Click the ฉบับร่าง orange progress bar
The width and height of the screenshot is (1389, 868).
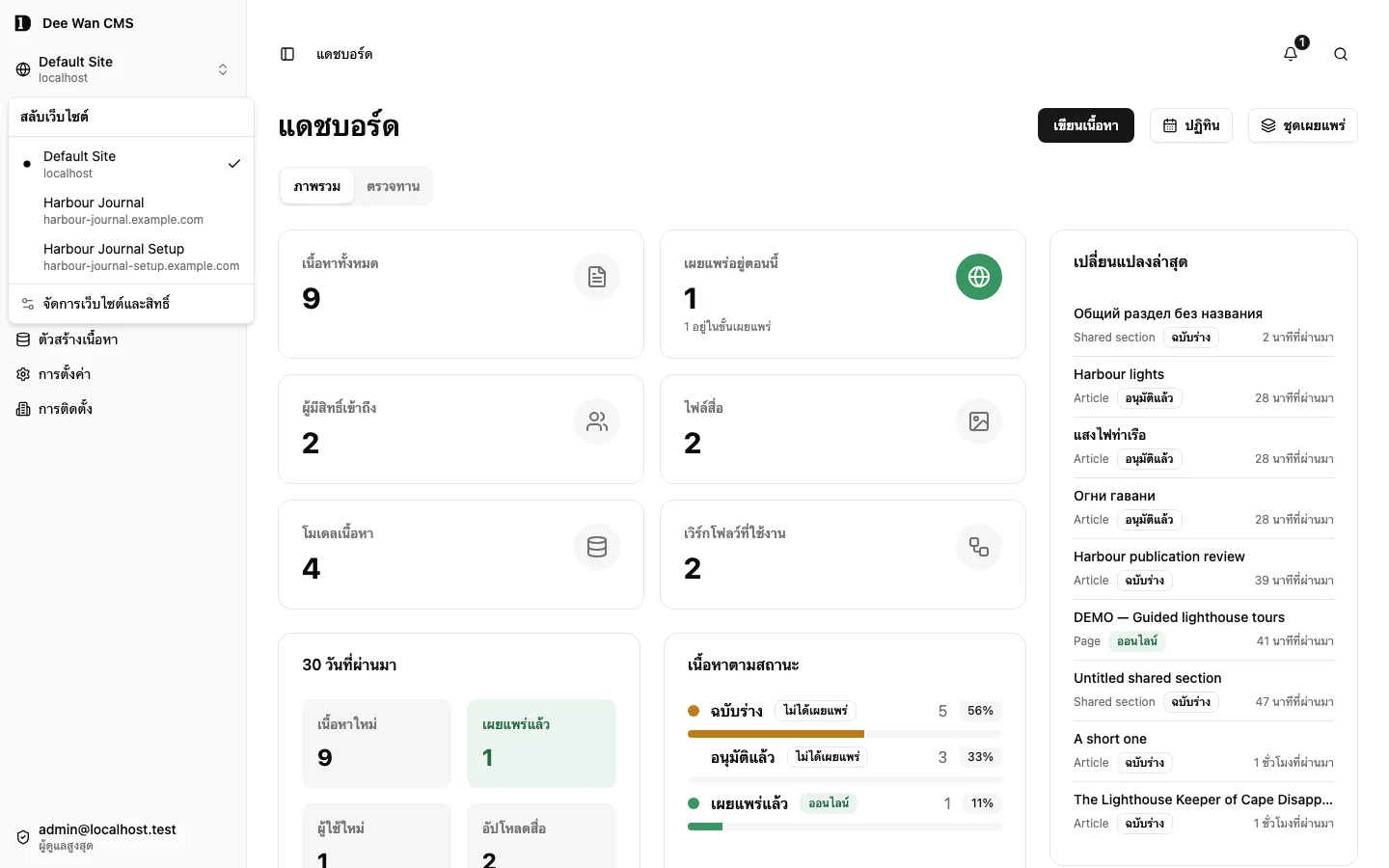pos(776,734)
